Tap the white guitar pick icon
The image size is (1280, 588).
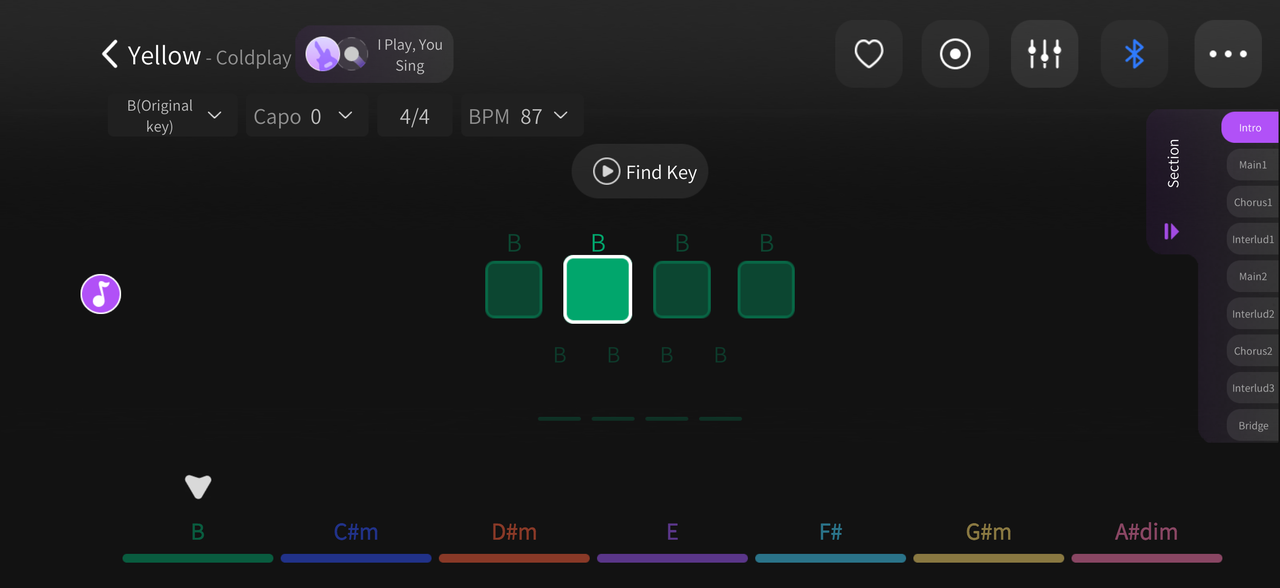tap(198, 487)
